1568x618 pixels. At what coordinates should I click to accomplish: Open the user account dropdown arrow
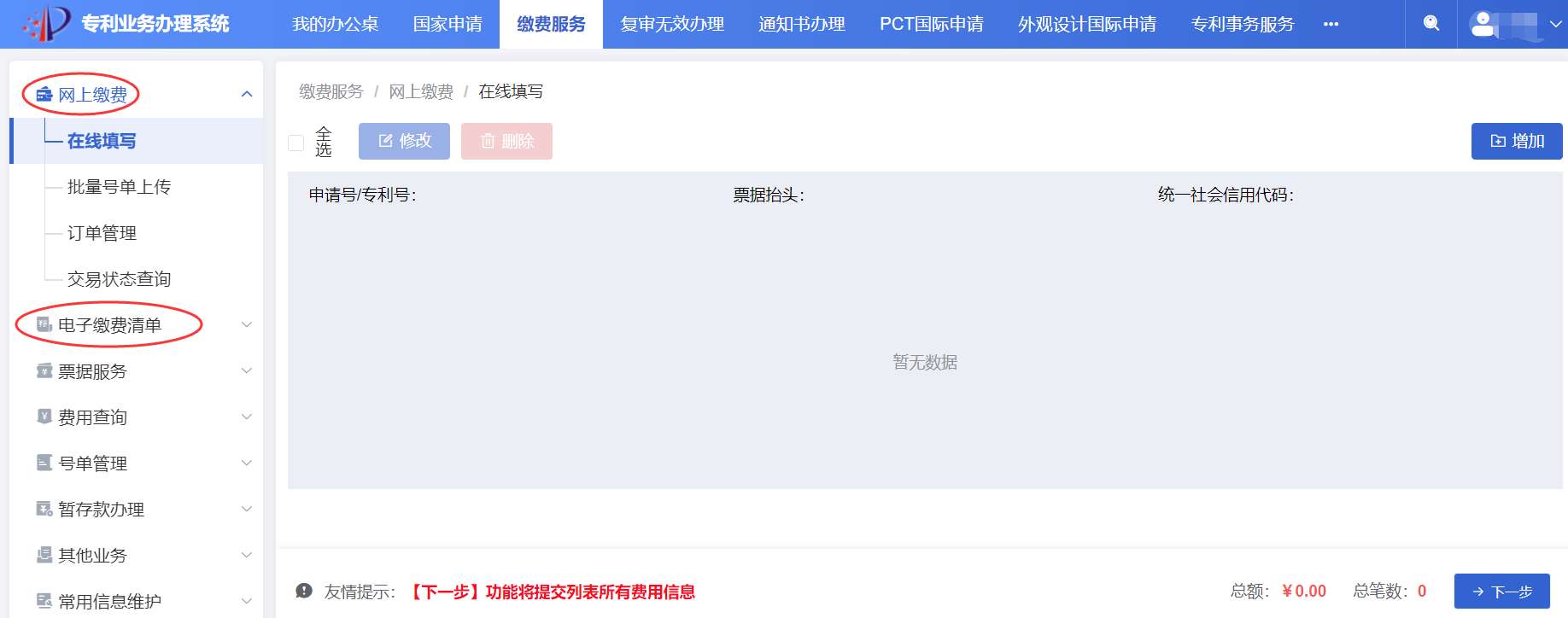click(1556, 24)
